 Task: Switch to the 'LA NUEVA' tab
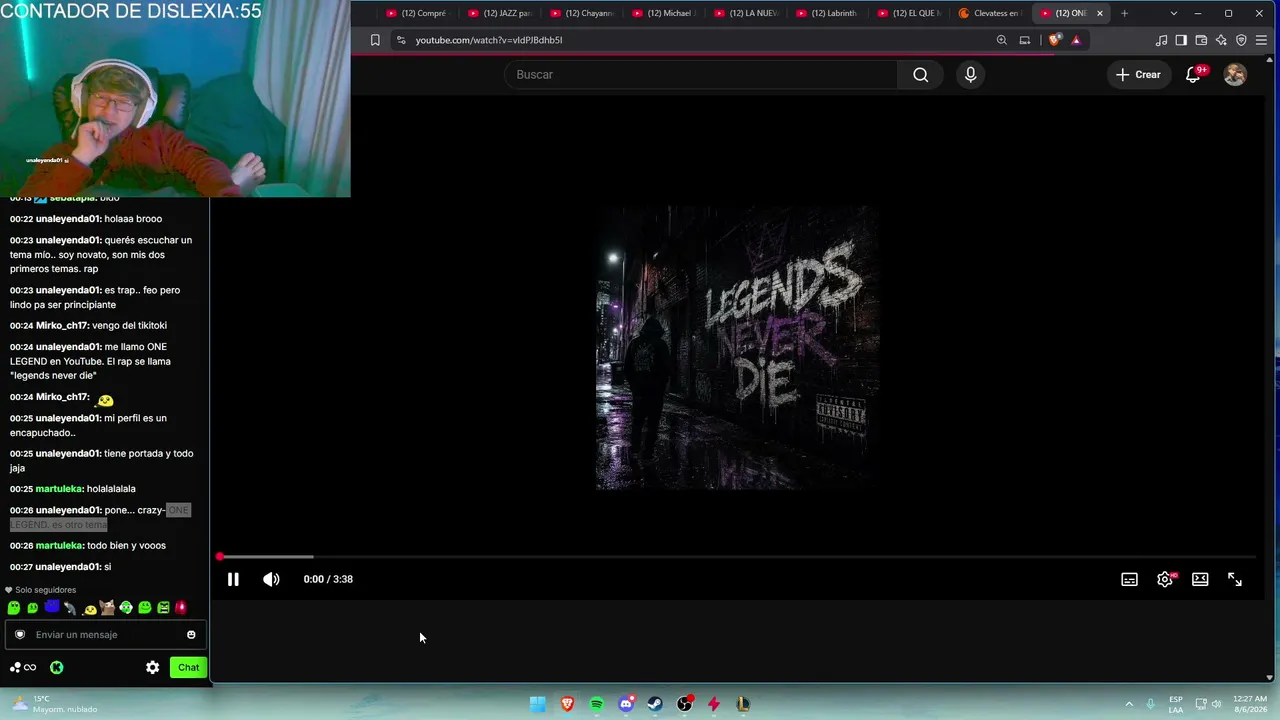click(x=746, y=13)
